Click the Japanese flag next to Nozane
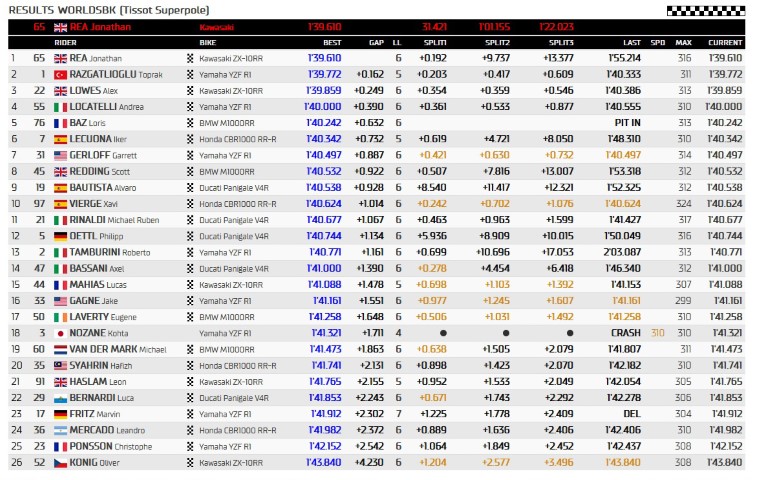Viewport: 759px width, 480px height. pyautogui.click(x=59, y=333)
